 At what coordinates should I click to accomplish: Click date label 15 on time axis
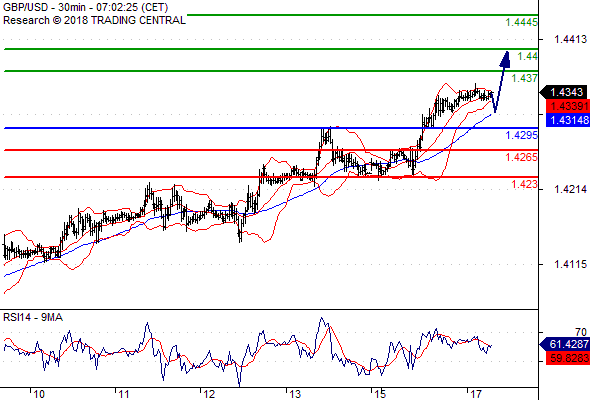point(380,394)
